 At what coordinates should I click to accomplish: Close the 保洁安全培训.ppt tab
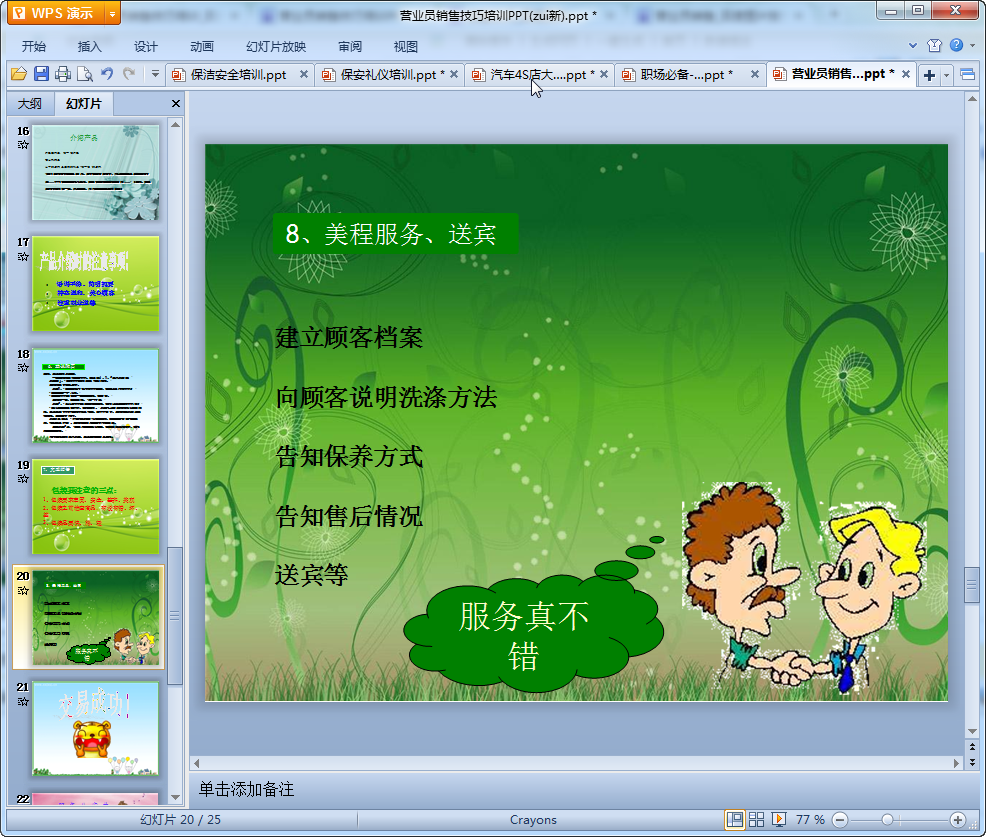[304, 74]
